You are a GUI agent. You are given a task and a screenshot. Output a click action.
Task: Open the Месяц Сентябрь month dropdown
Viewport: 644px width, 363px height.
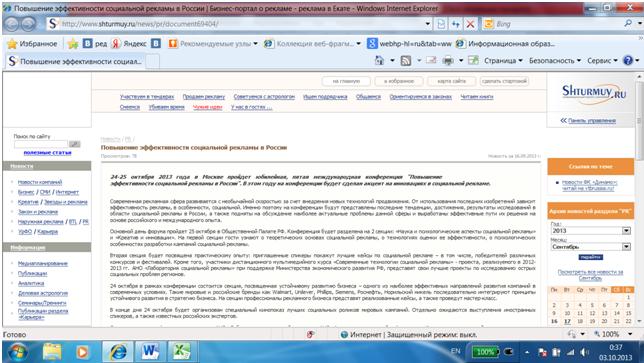tap(626, 247)
